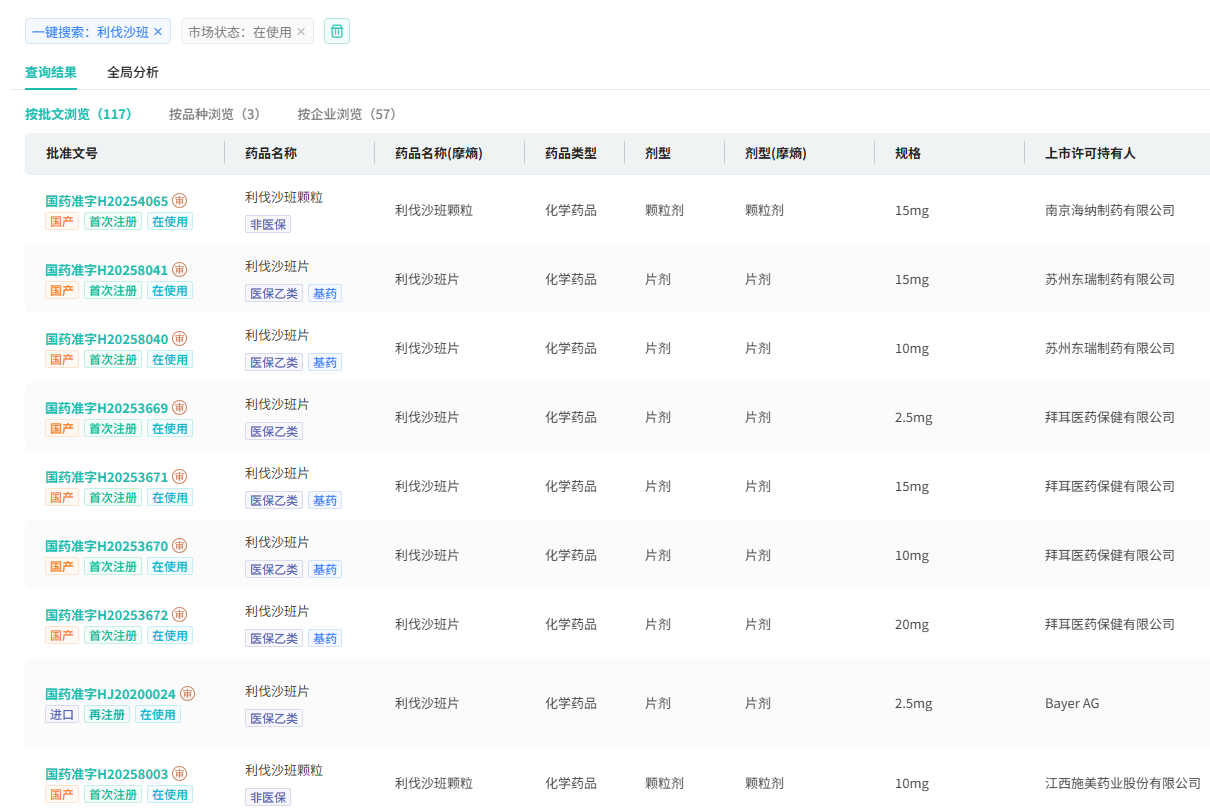Click the 上市许可持有人 column header
The image size is (1210, 809).
(x=1090, y=153)
